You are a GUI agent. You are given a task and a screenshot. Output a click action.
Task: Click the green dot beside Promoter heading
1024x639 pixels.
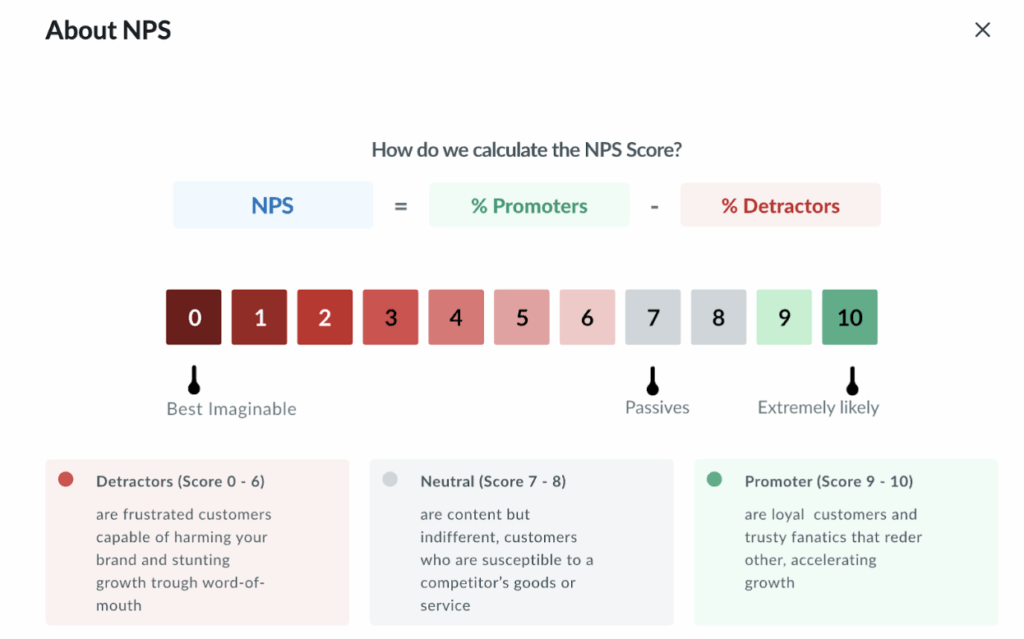coord(715,480)
